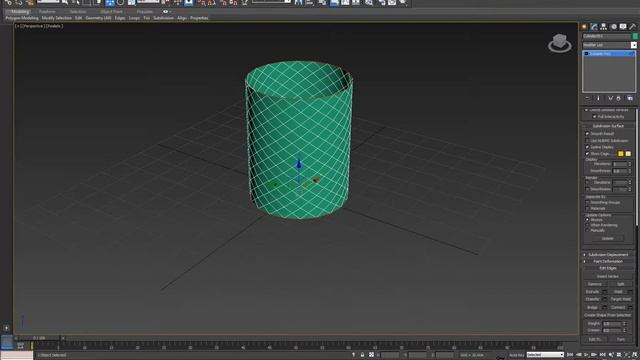
Task: Open the Geometry (All) ribbon panel
Action: coord(98,18)
